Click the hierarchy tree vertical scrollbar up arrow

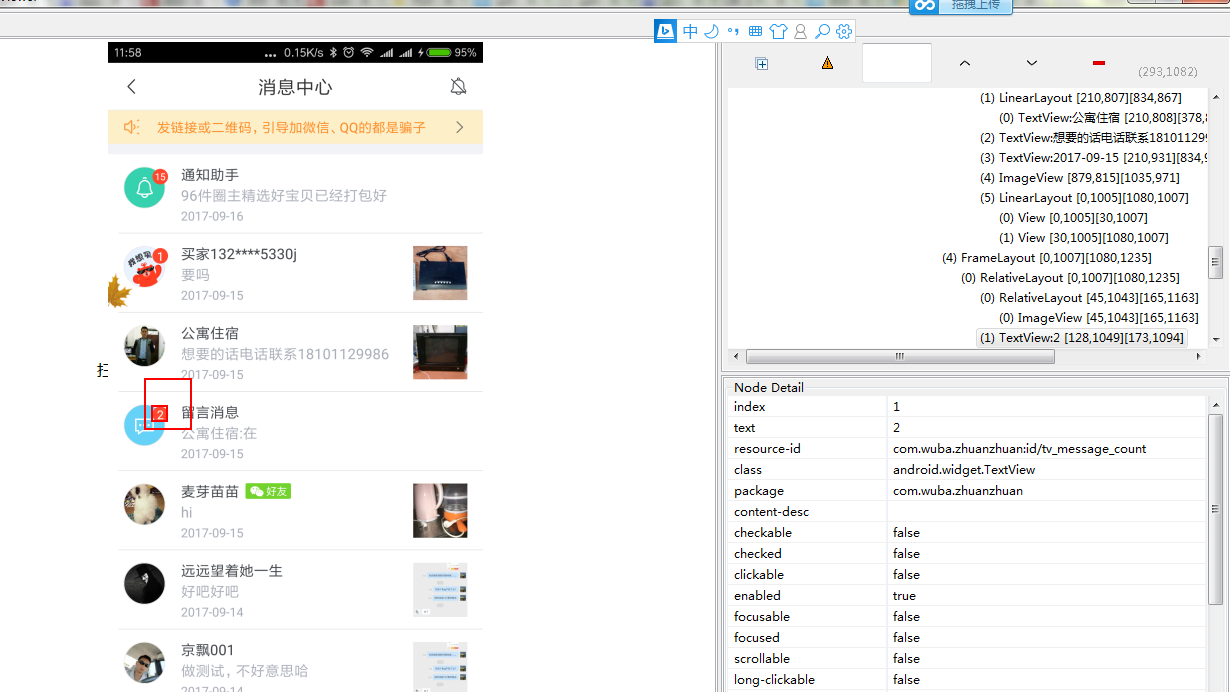(1216, 97)
